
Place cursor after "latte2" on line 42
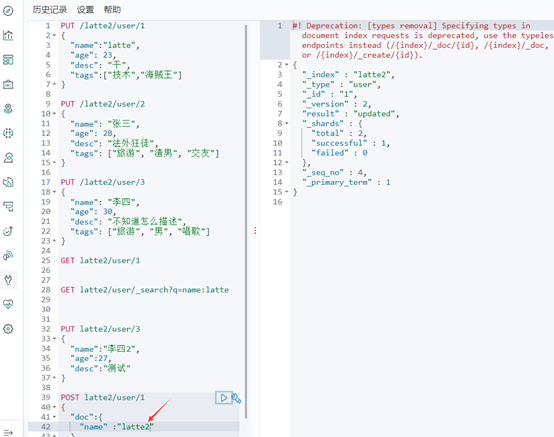point(151,427)
